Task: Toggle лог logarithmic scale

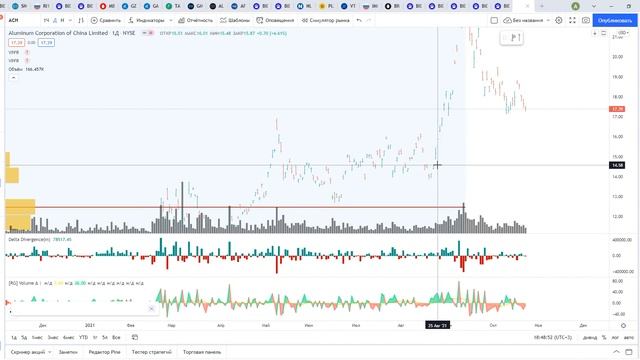Action: (x=615, y=338)
